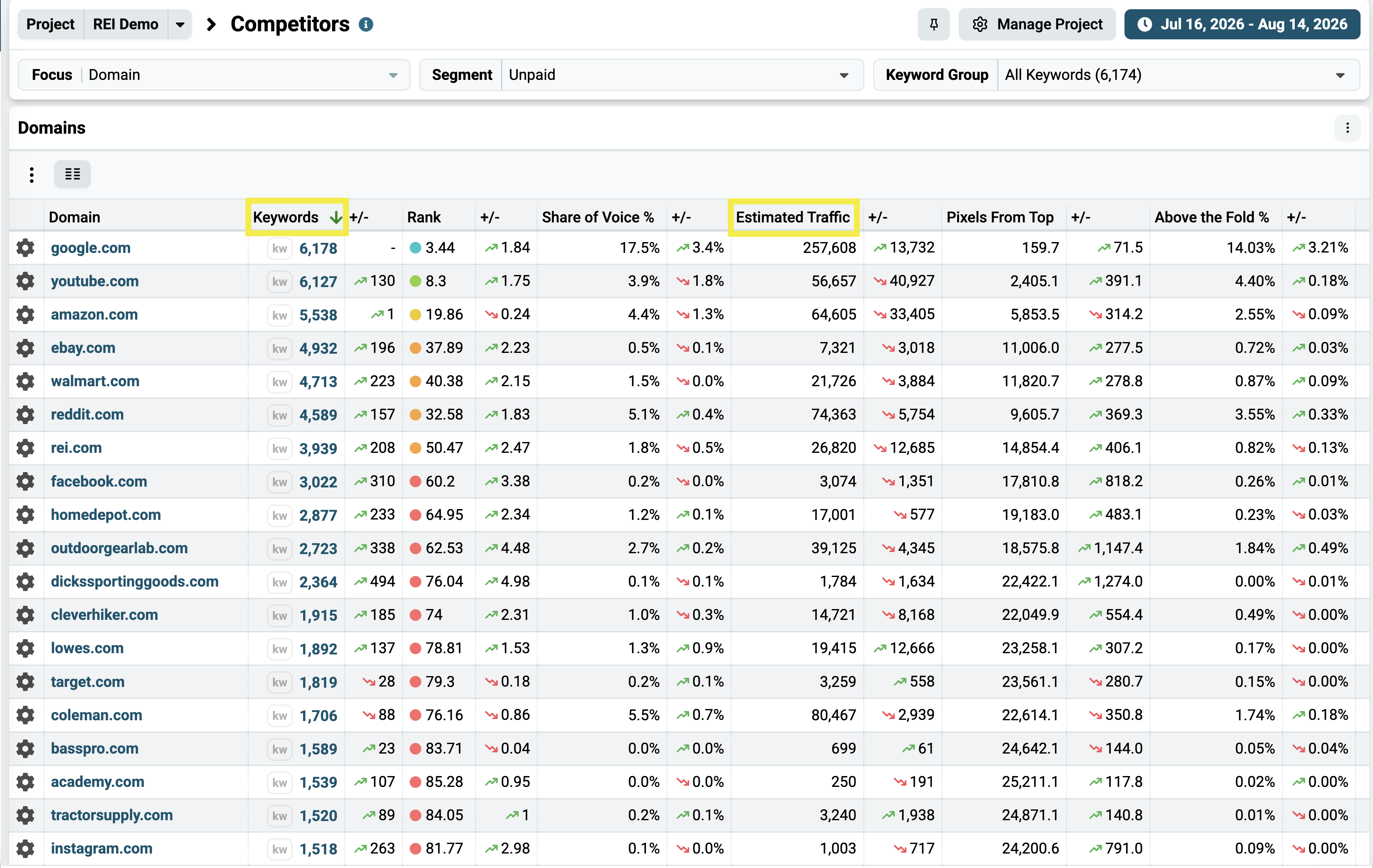Click the gear icon for rei.com

(25, 448)
